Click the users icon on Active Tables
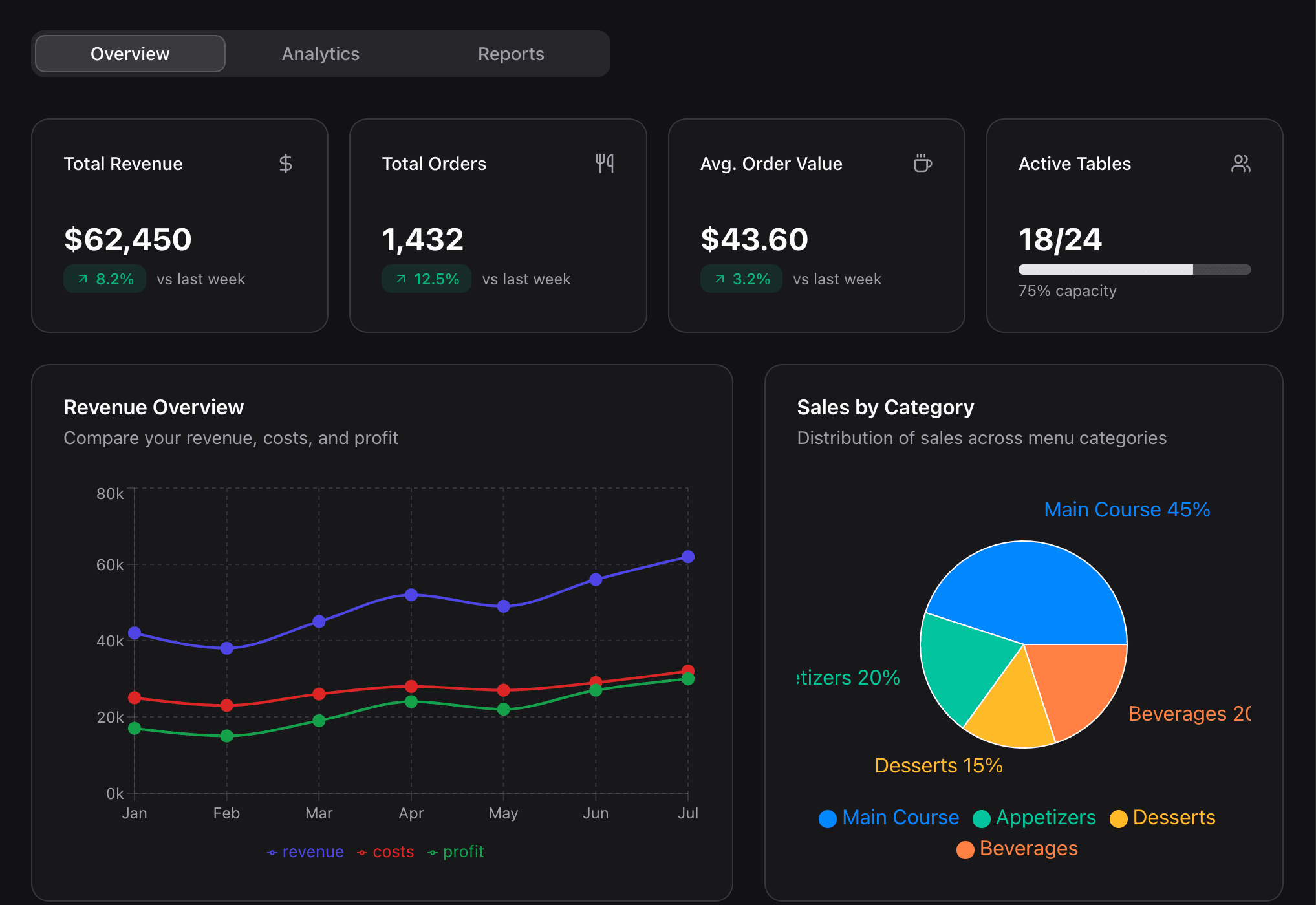 tap(1240, 164)
